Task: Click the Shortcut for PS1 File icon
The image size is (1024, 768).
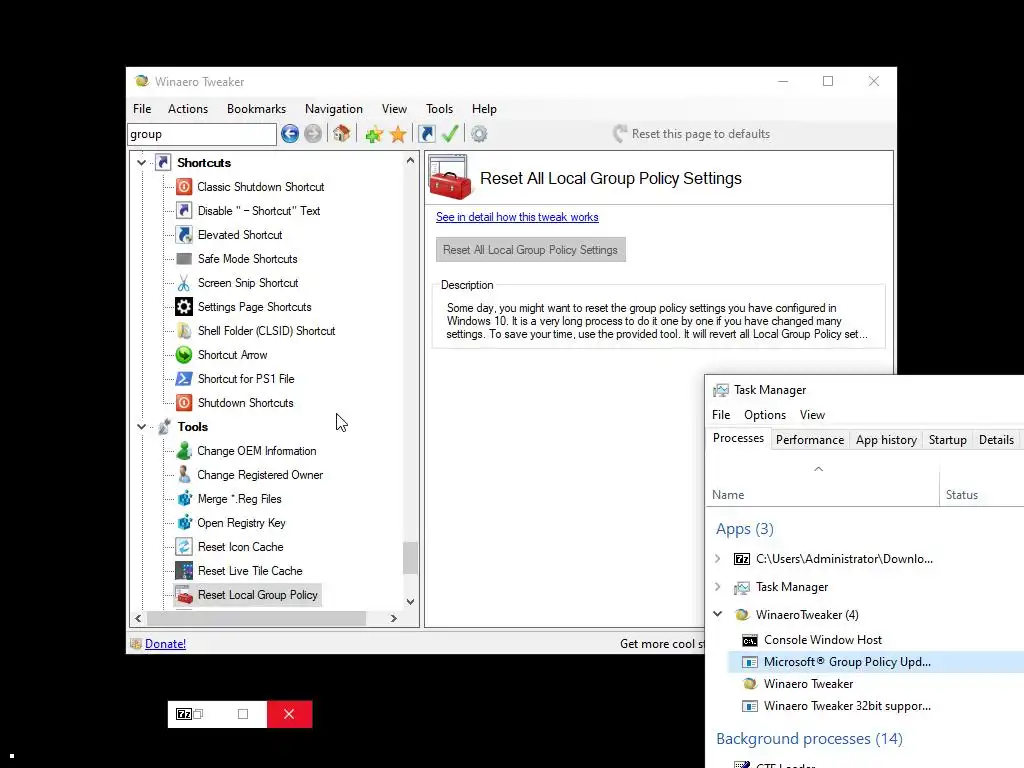Action: [184, 379]
